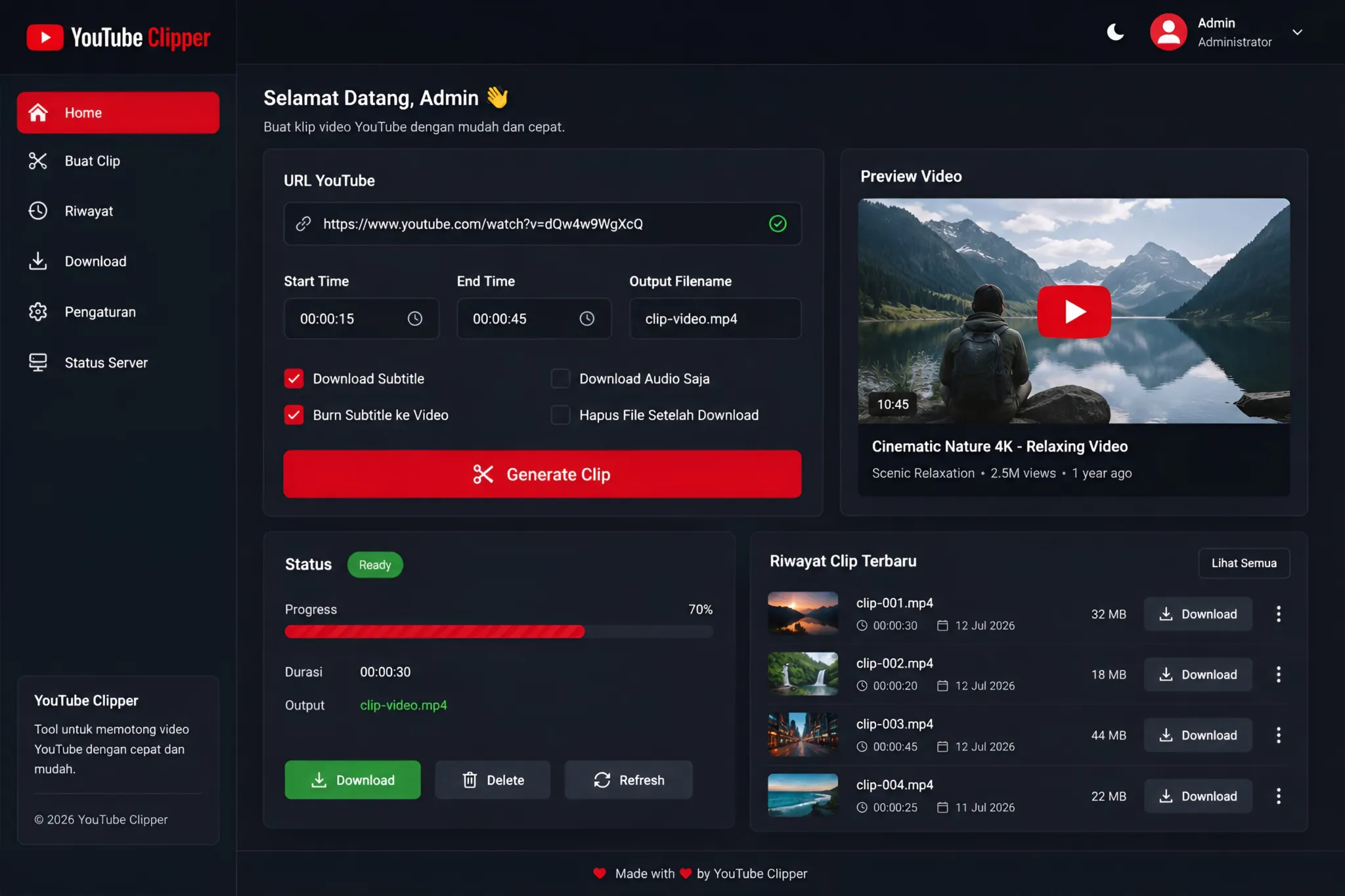The width and height of the screenshot is (1345, 896).
Task: Download clip-001.mp4 from history
Action: 1198,614
